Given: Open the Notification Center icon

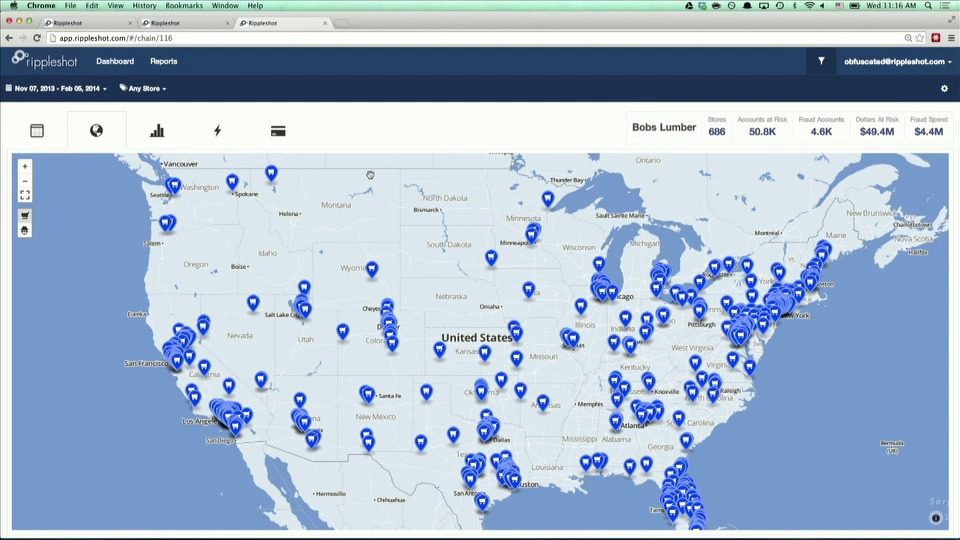Looking at the screenshot, I should [x=946, y=6].
